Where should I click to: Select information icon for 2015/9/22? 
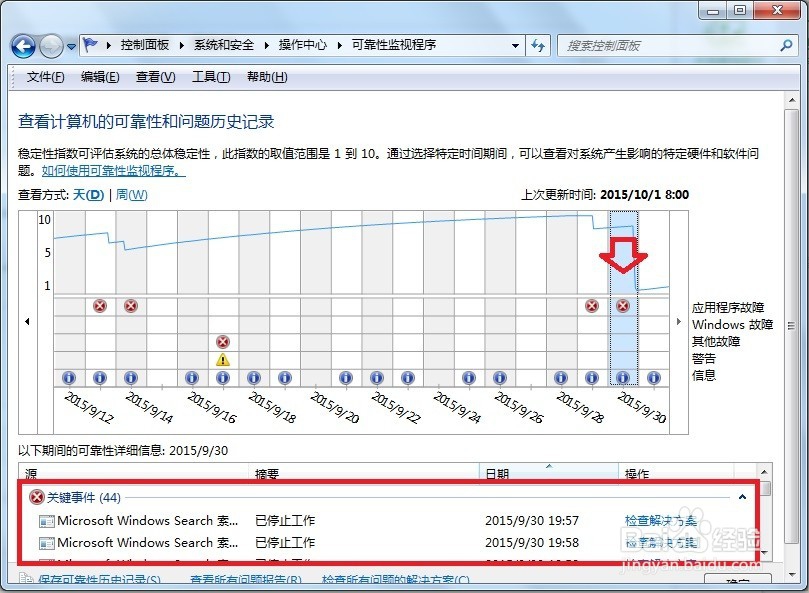click(377, 378)
